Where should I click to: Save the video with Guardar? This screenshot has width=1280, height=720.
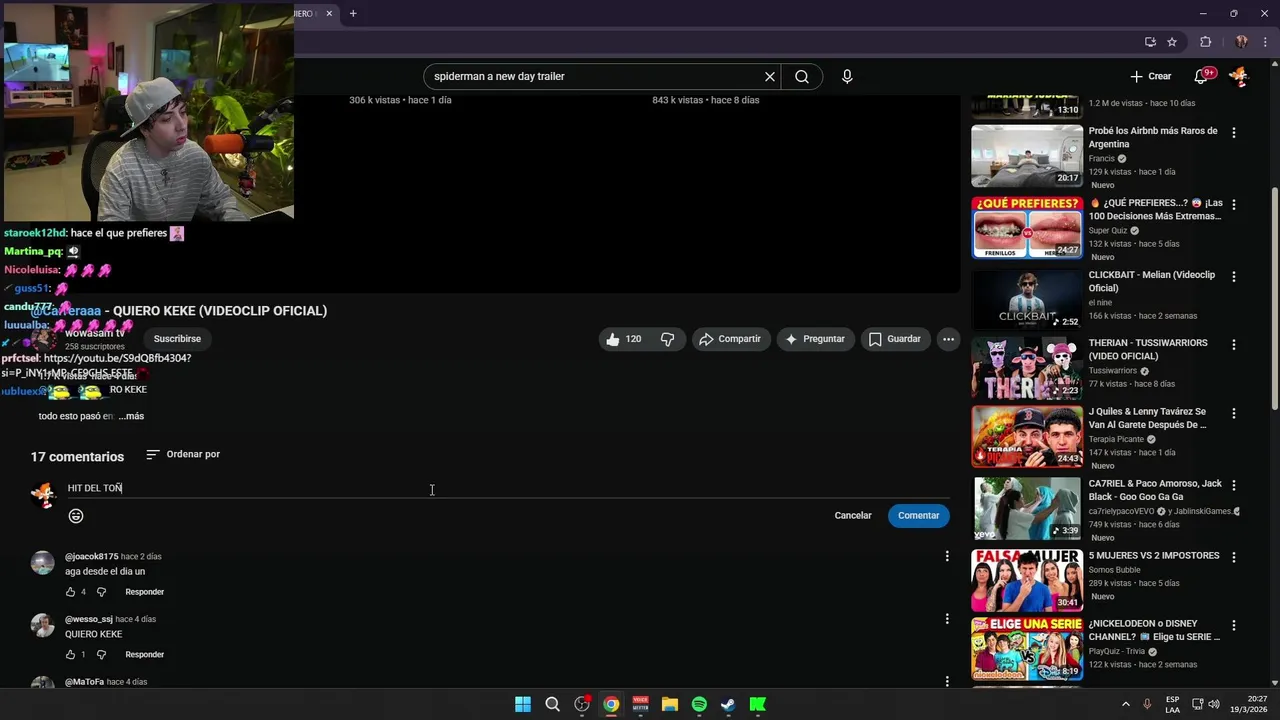point(894,339)
